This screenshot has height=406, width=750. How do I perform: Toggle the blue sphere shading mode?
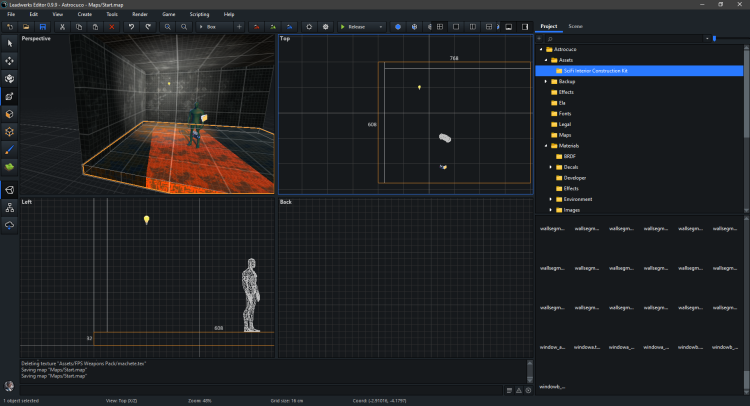(398, 26)
